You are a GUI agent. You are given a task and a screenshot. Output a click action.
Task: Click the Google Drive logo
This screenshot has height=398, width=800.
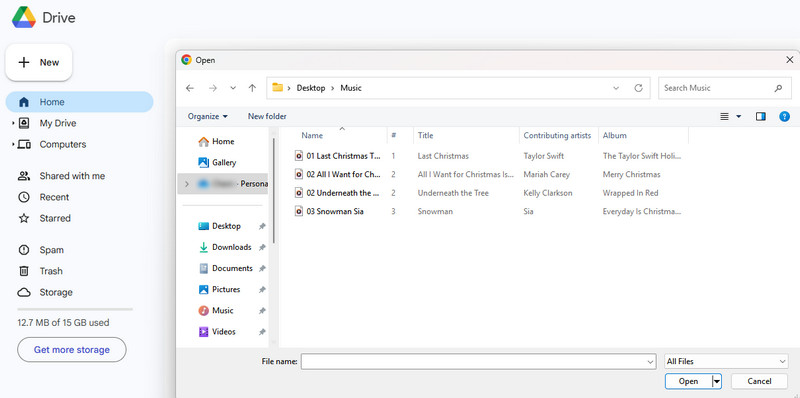tap(24, 18)
